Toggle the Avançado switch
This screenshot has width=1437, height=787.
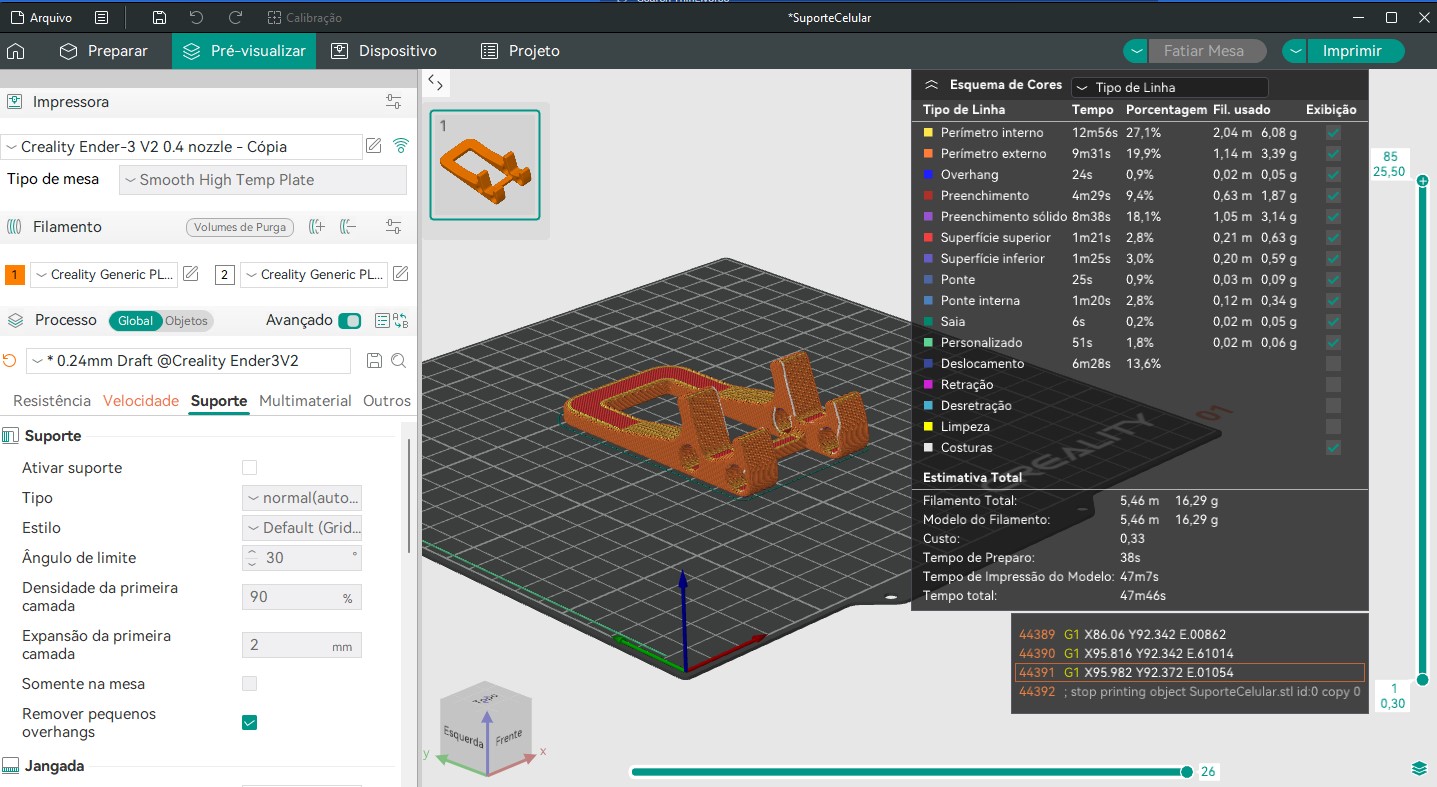point(349,321)
